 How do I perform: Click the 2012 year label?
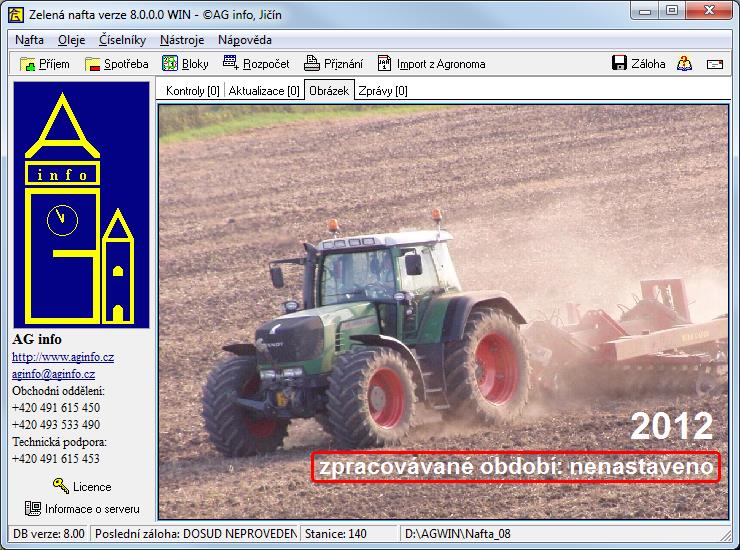672,426
